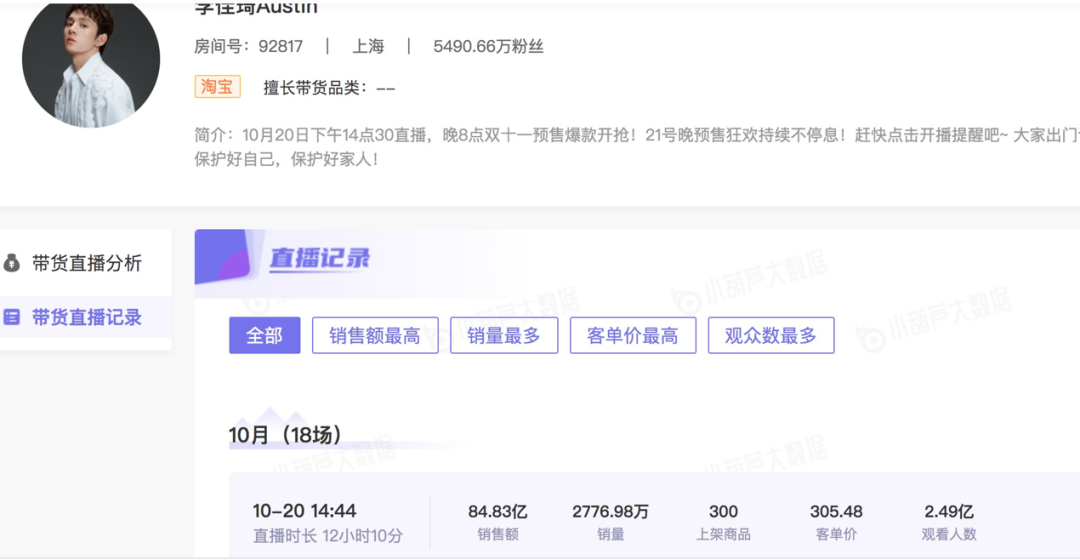This screenshot has width=1080, height=560.
Task: Click the 2.49亿 观看人数 value
Action: [949, 512]
